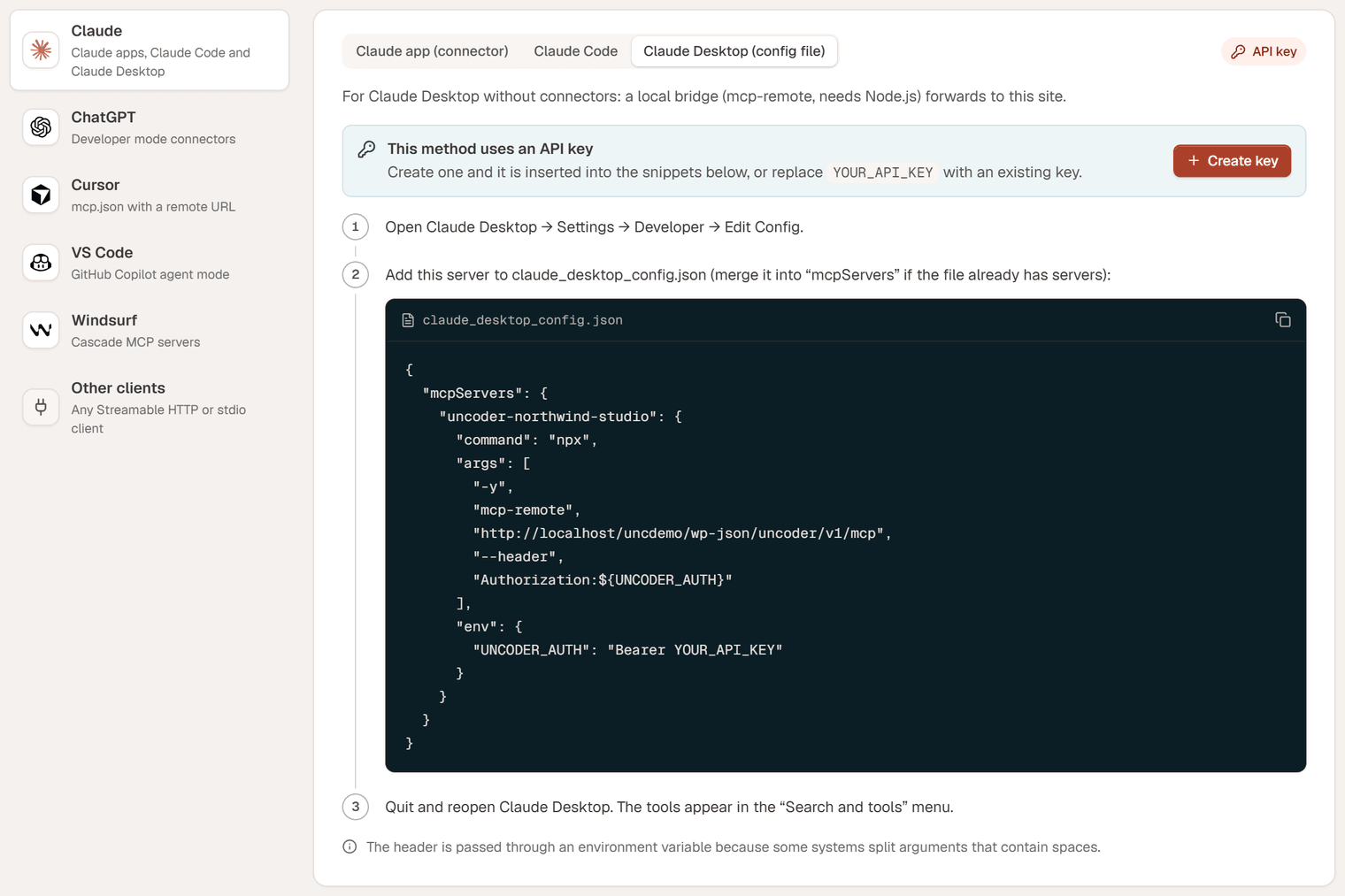
Task: Click the "This method uses an API key" heading
Action: tap(490, 149)
